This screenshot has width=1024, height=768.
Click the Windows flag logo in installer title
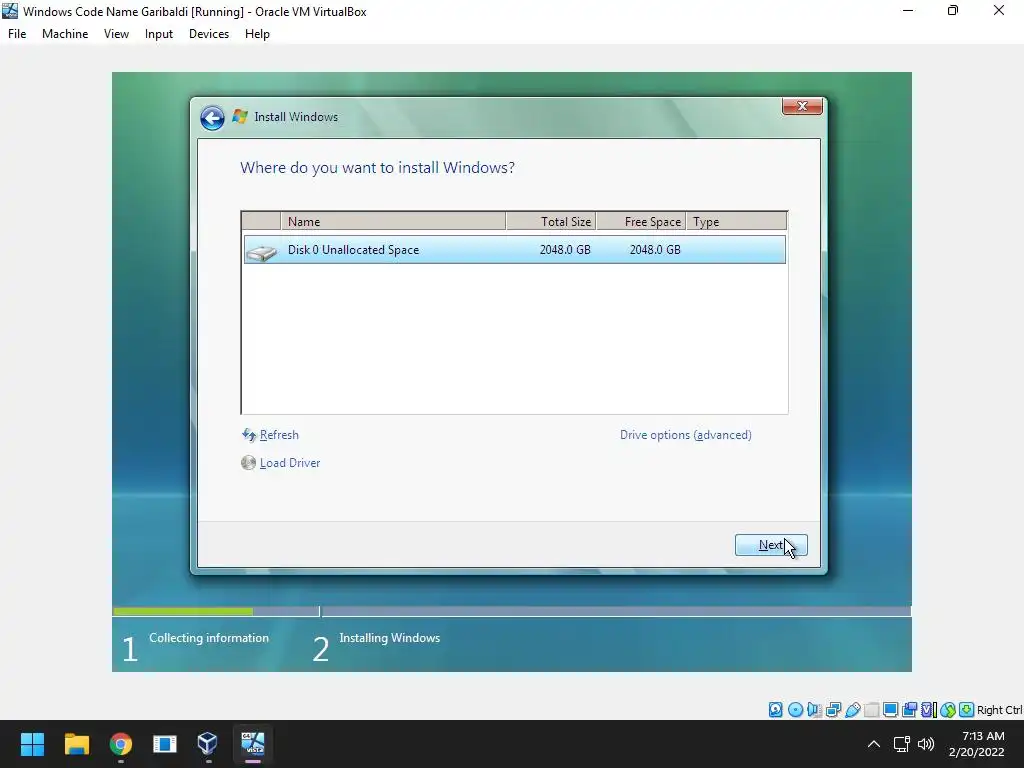[x=240, y=117]
